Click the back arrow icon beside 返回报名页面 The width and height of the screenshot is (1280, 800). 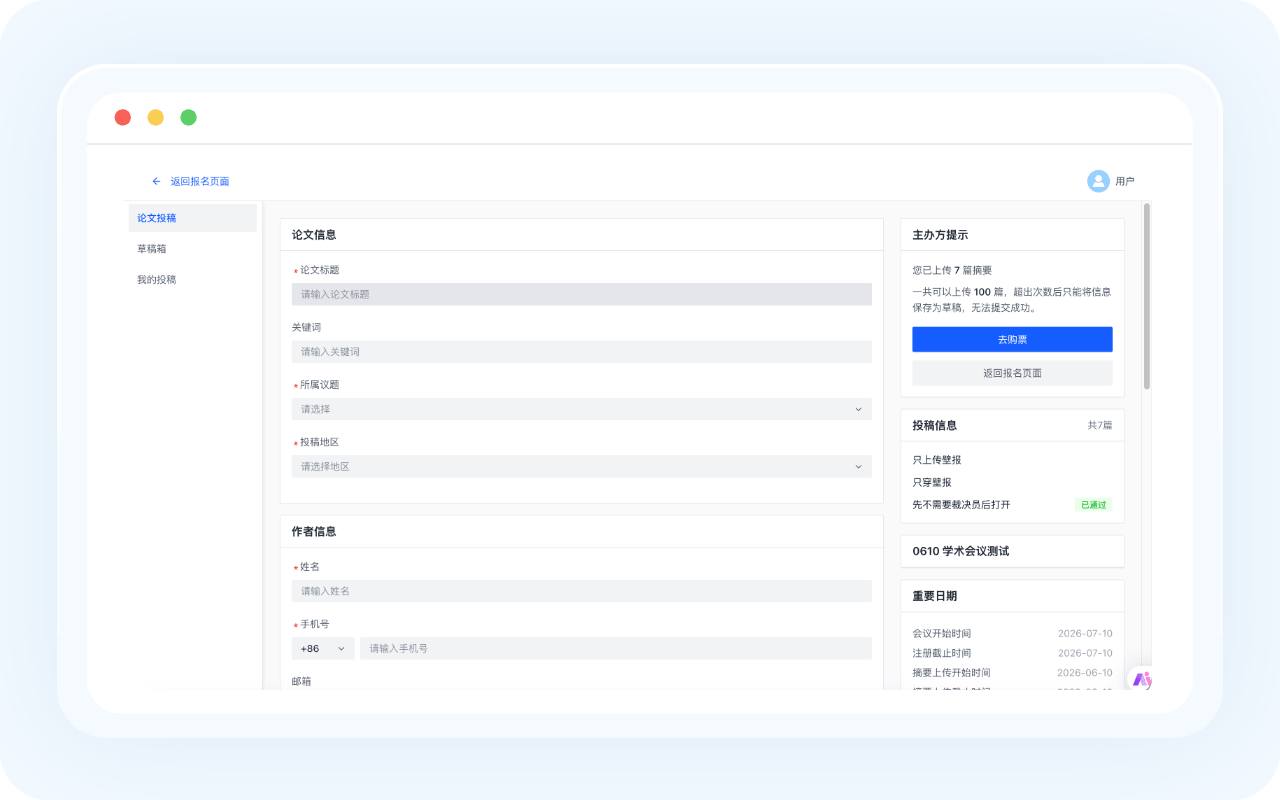coord(156,181)
